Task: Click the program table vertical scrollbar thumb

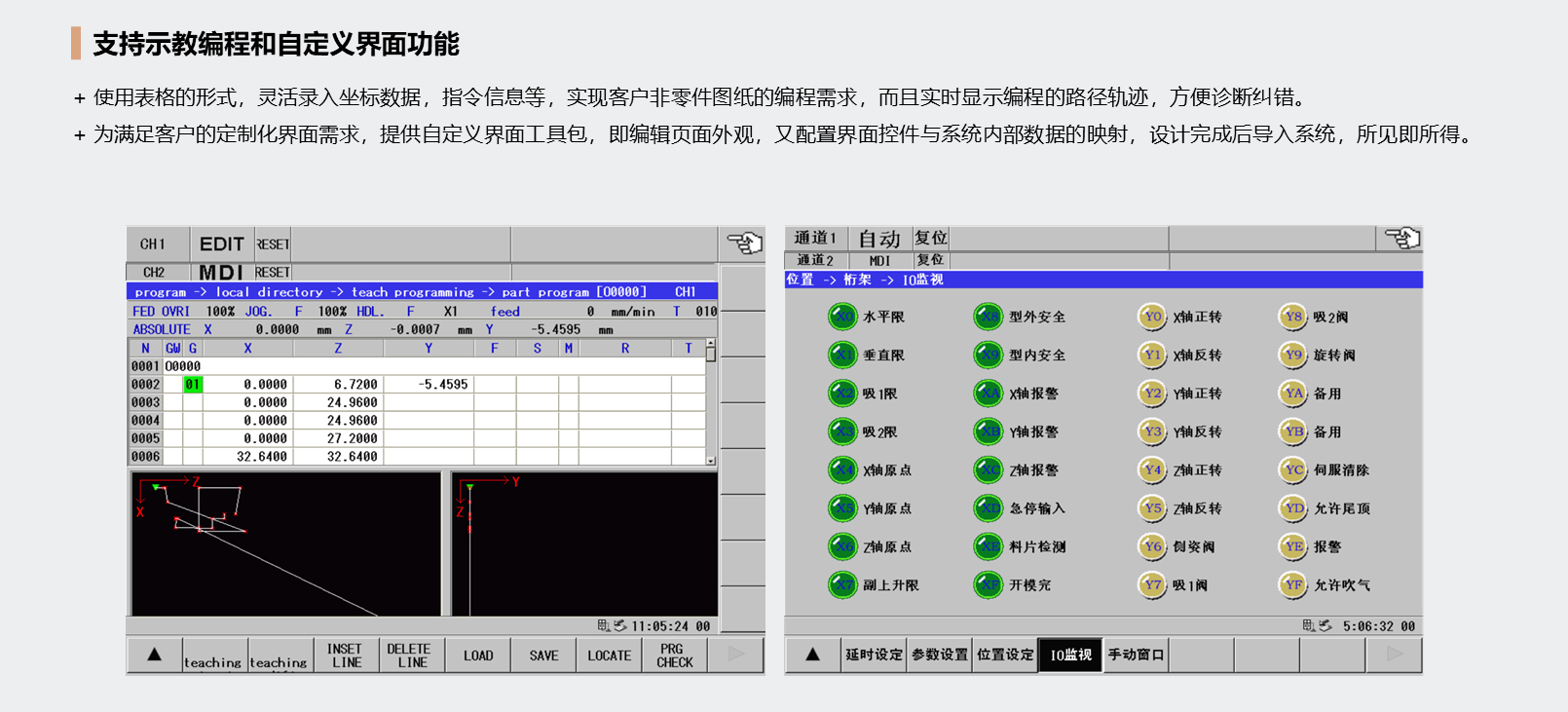Action: pos(711,354)
